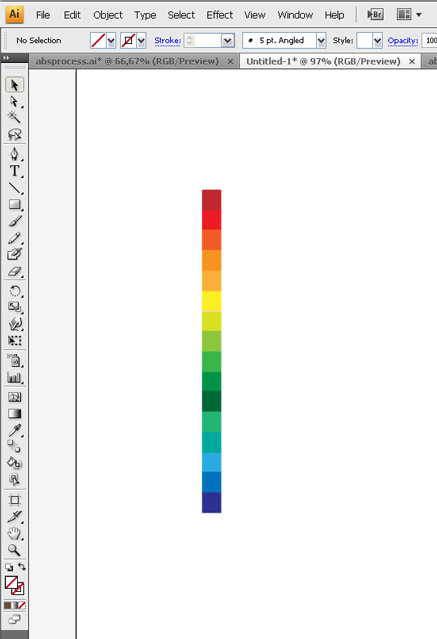Select the Rectangle tool

[x=15, y=204]
